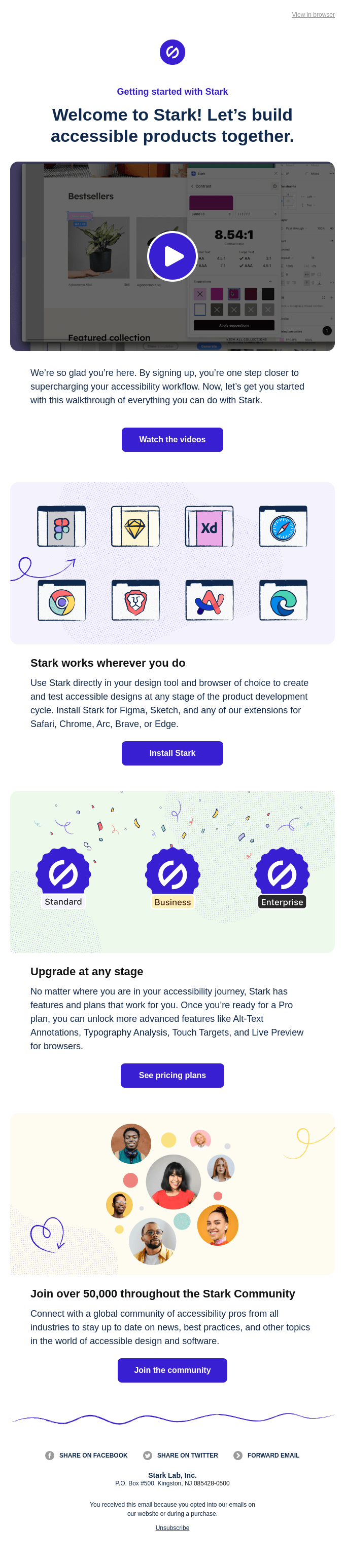The image size is (345, 1568).
Task: Open See pricing plans
Action: [172, 1075]
